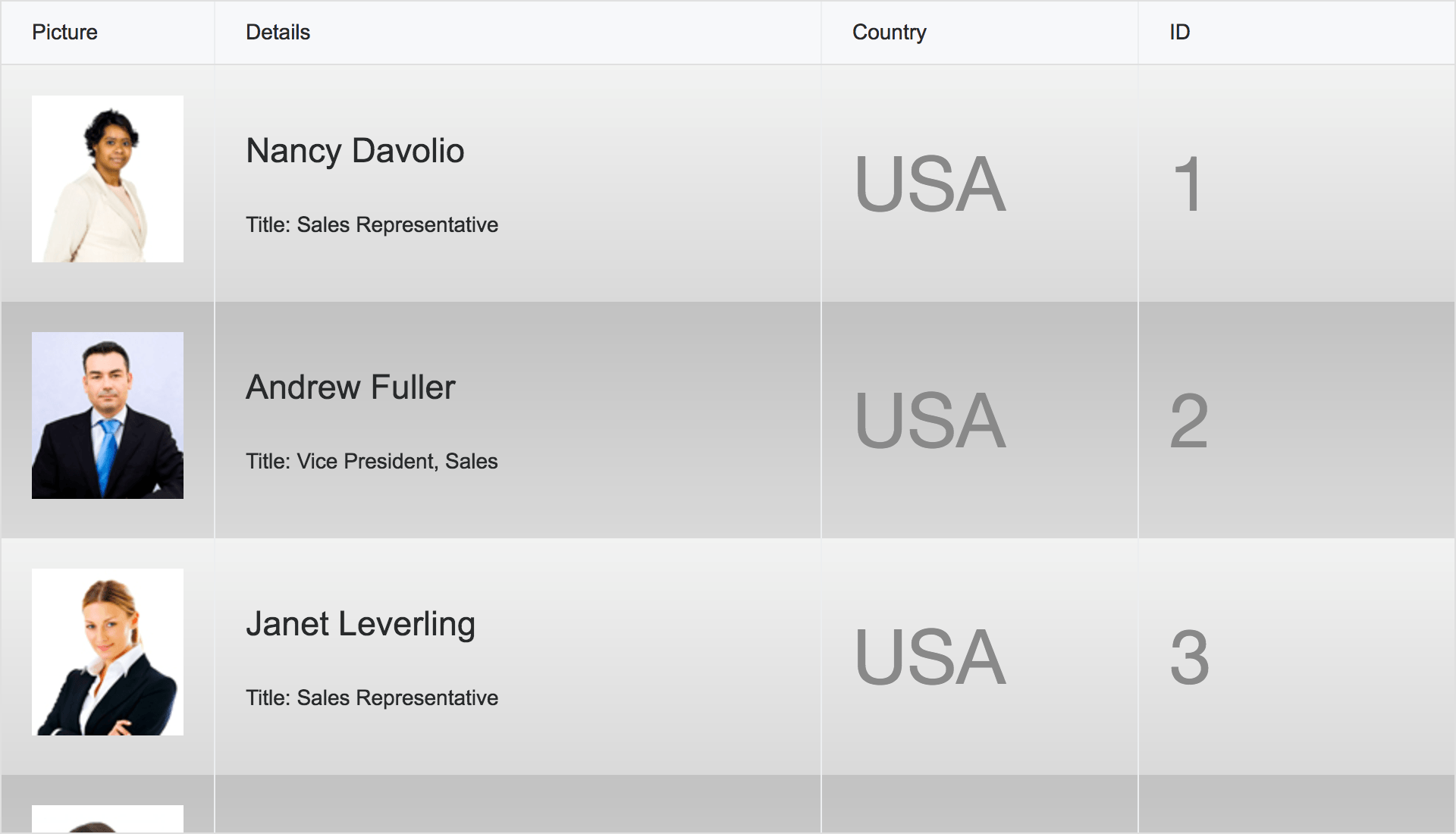Click the USA cell in Nancy's row
This screenshot has height=834, width=1456.
(930, 184)
